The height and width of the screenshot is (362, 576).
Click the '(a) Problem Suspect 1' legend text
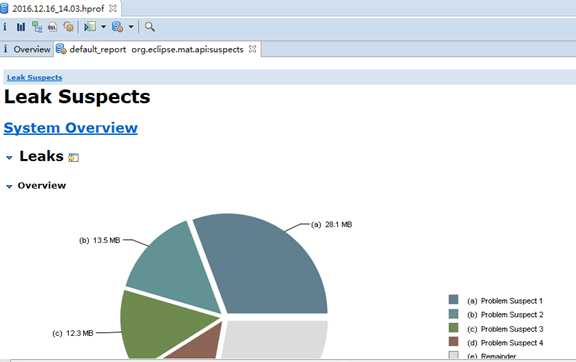pos(505,301)
